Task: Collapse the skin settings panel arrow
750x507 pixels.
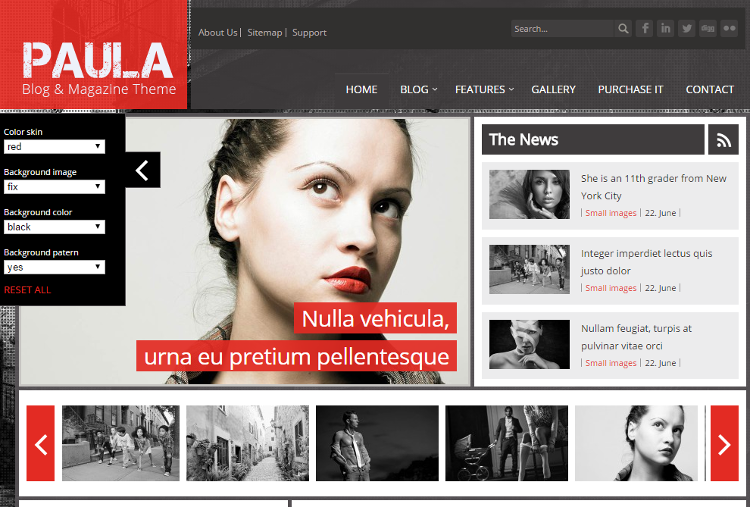Action: tap(142, 171)
